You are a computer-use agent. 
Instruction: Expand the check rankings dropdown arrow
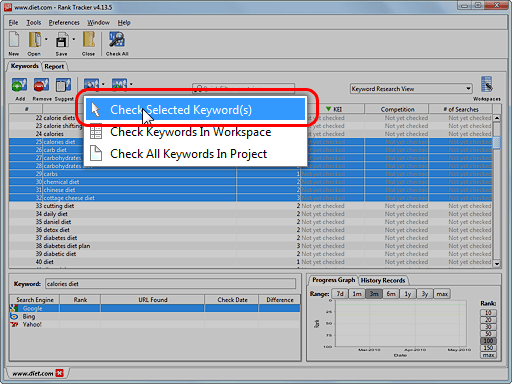tap(103, 84)
